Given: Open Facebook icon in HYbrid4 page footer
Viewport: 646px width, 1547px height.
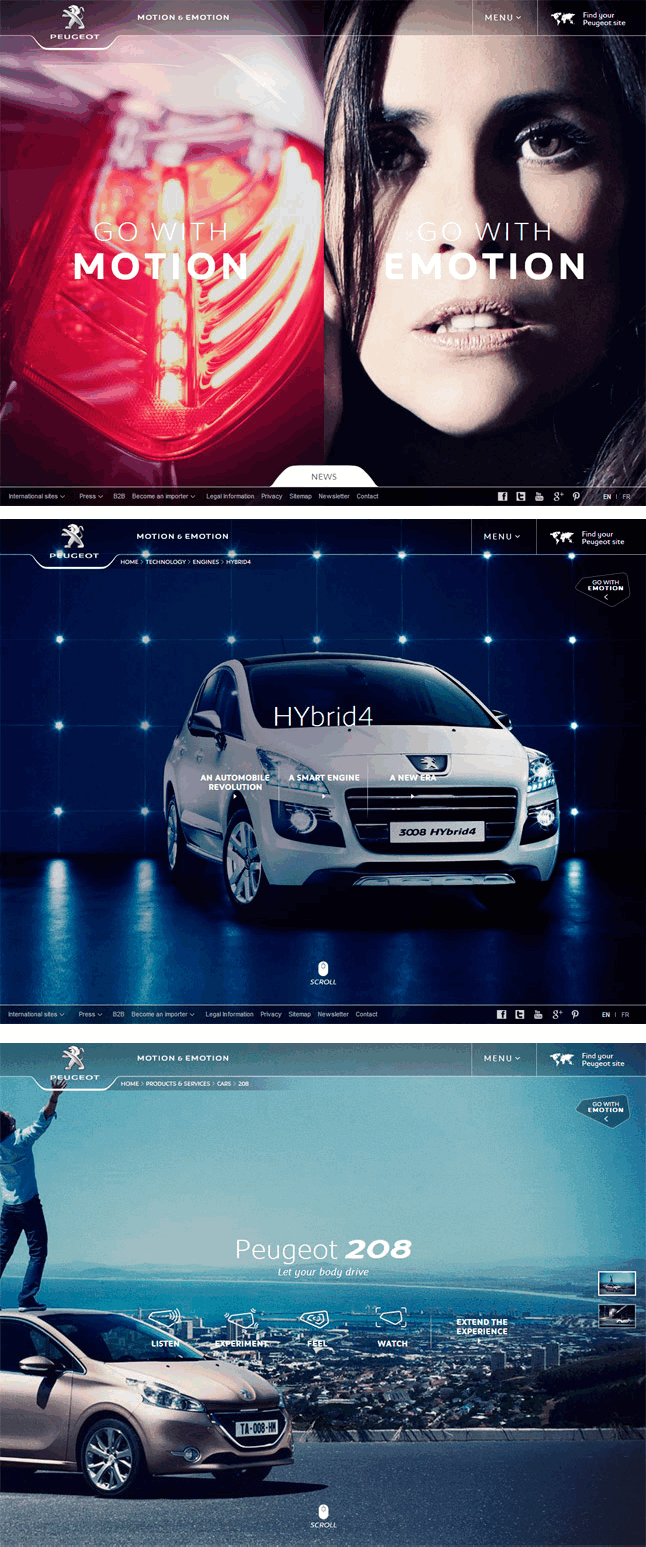Looking at the screenshot, I should tap(503, 1014).
